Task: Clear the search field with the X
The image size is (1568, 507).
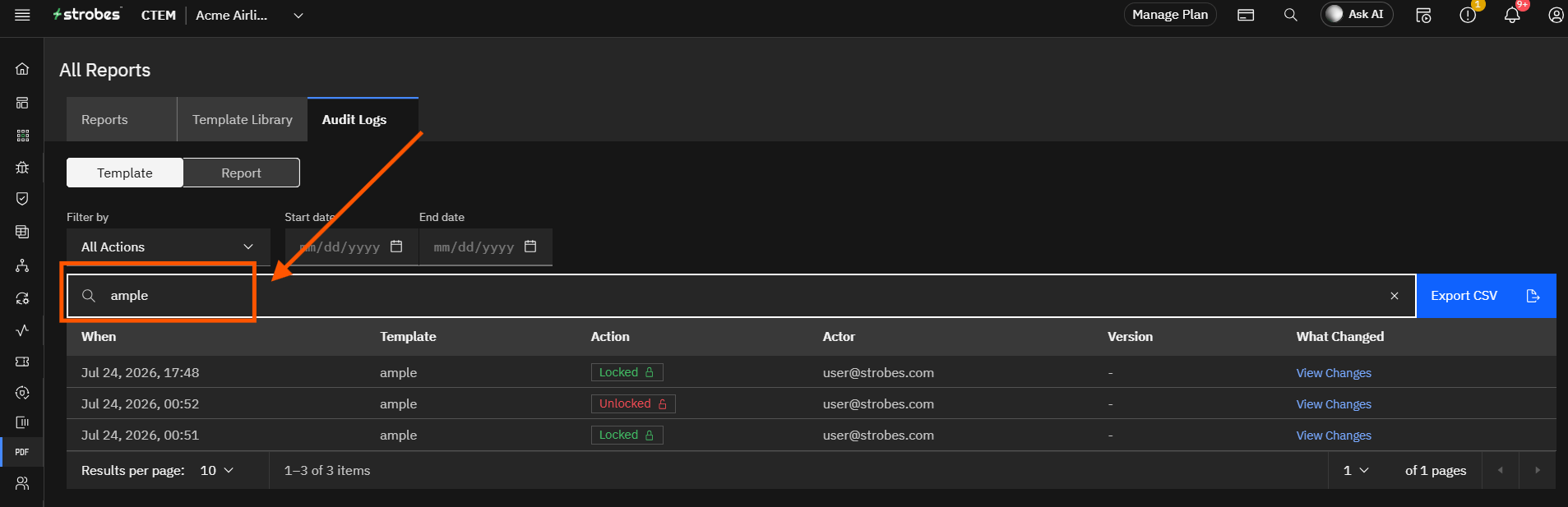Action: coord(1395,296)
